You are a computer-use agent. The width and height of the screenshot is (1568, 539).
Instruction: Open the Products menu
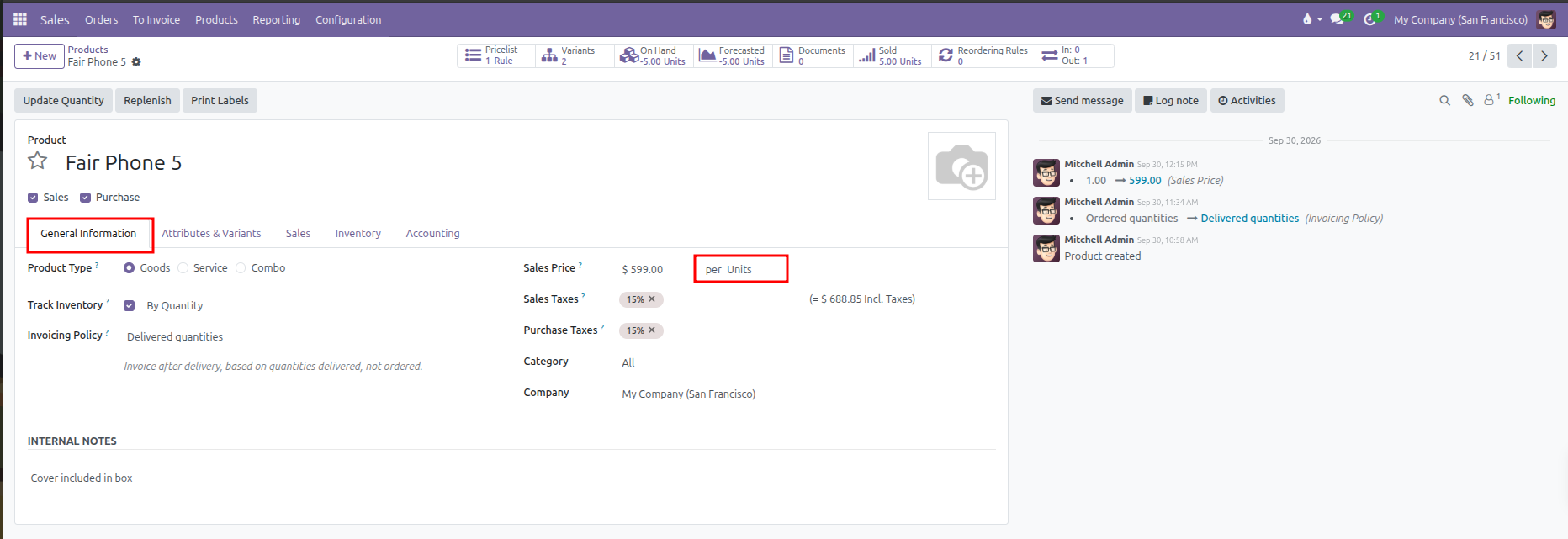[x=216, y=19]
